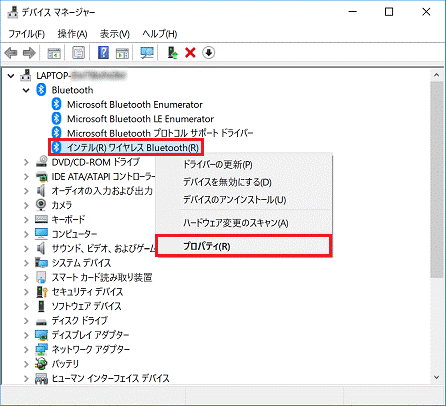
Task: Expand the カメラ category
Action: (x=26, y=205)
